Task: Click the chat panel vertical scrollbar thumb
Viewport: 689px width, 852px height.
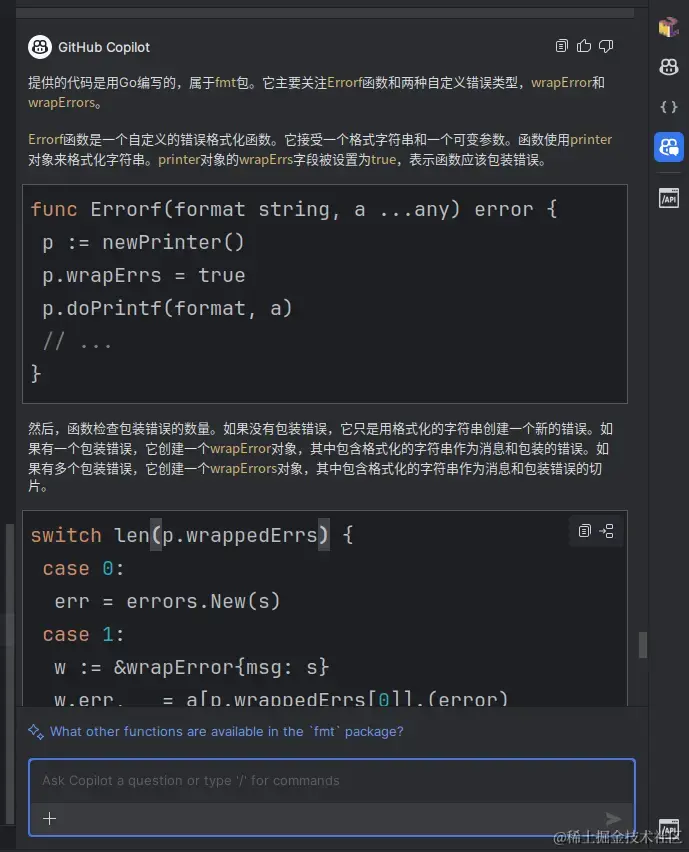Action: 643,644
